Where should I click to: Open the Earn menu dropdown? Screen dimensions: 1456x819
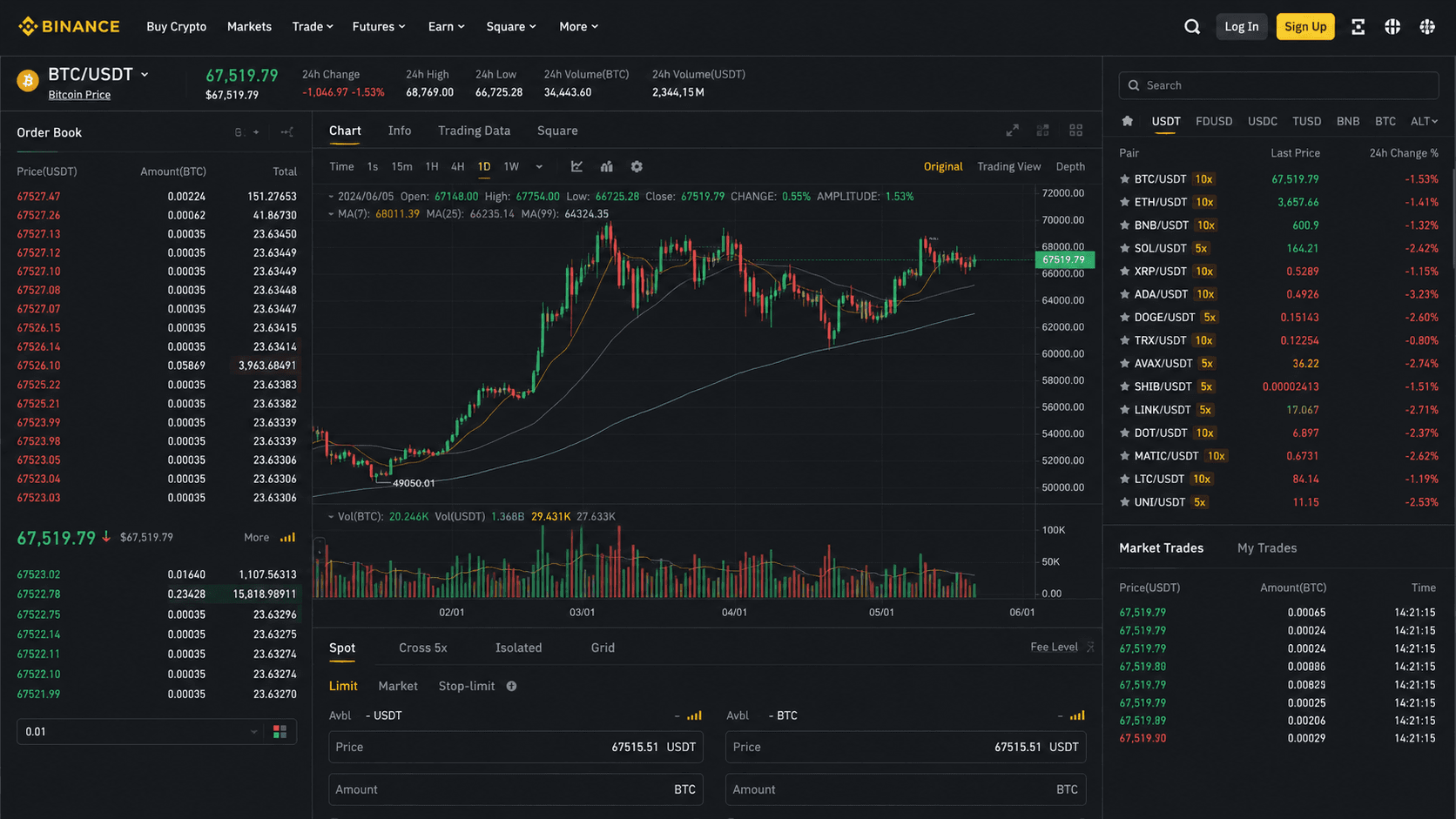point(446,27)
